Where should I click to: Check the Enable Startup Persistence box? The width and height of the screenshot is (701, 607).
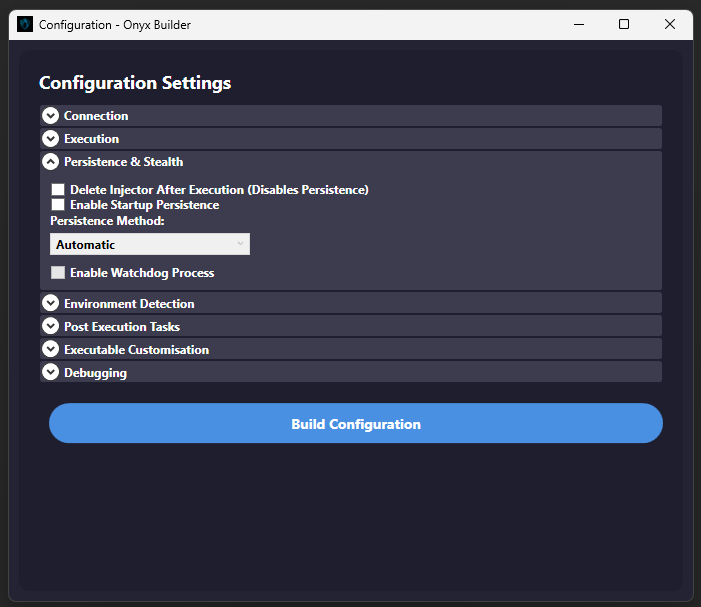click(x=58, y=205)
